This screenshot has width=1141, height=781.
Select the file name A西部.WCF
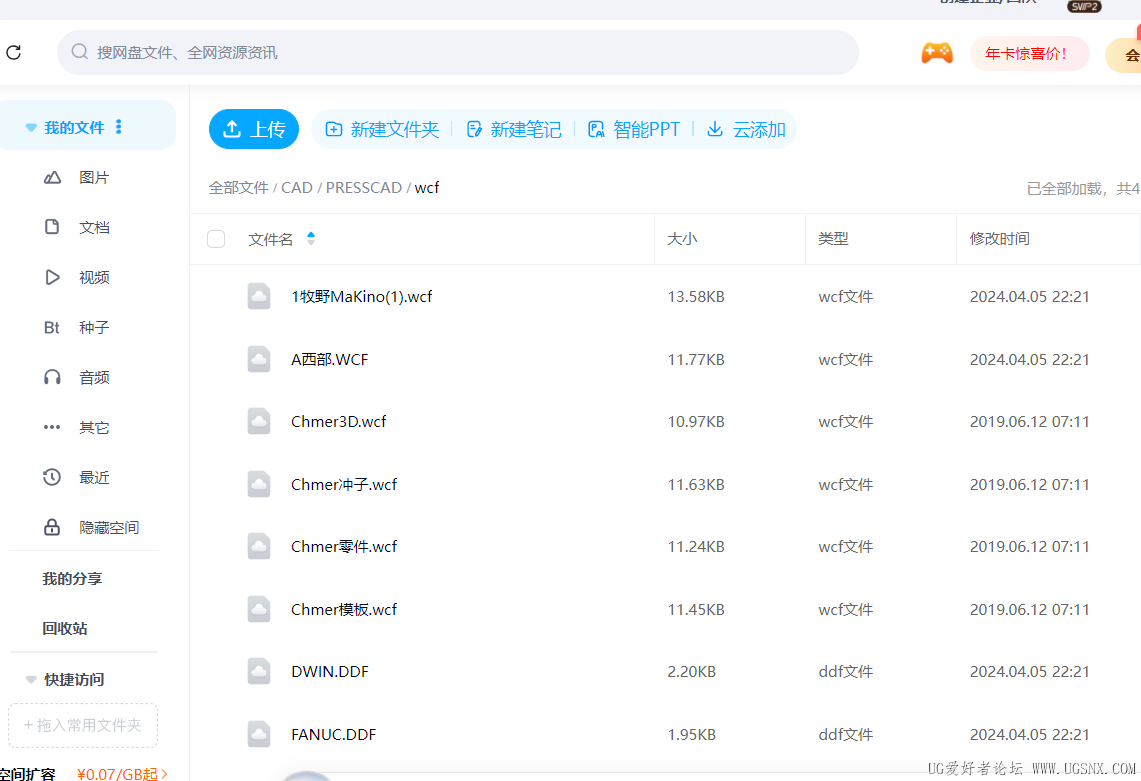(x=330, y=360)
